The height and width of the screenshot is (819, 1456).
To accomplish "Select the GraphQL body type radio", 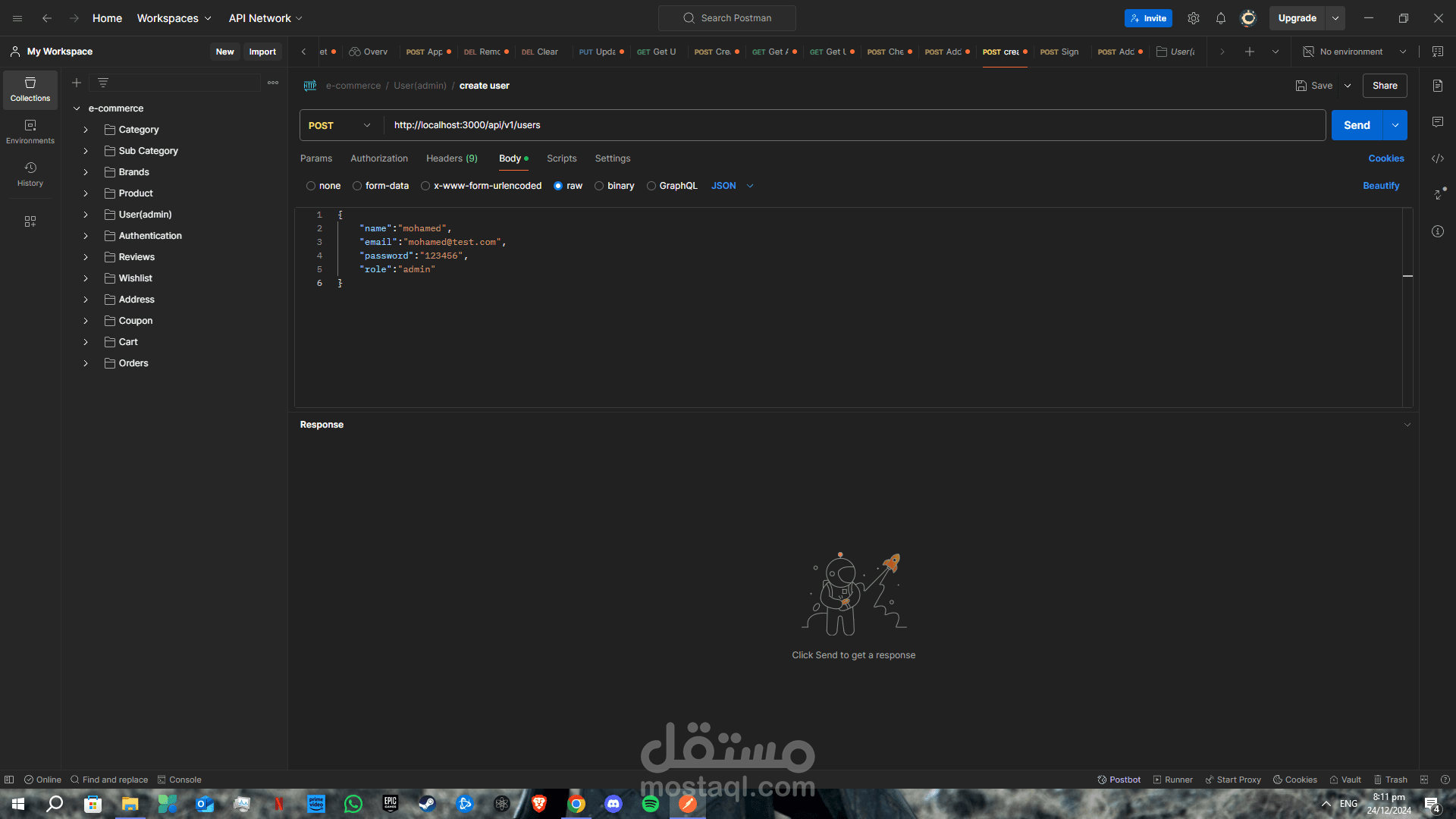I will pyautogui.click(x=651, y=186).
